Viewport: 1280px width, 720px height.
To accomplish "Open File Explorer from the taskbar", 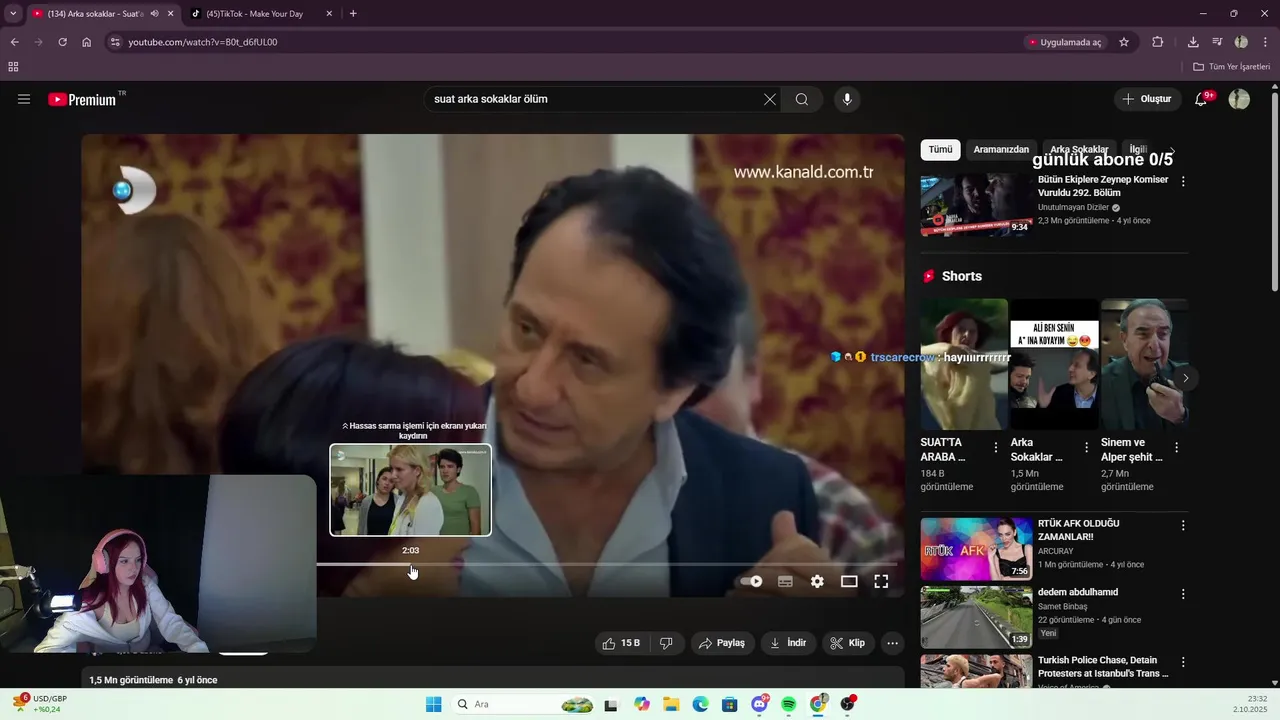I will pos(671,704).
